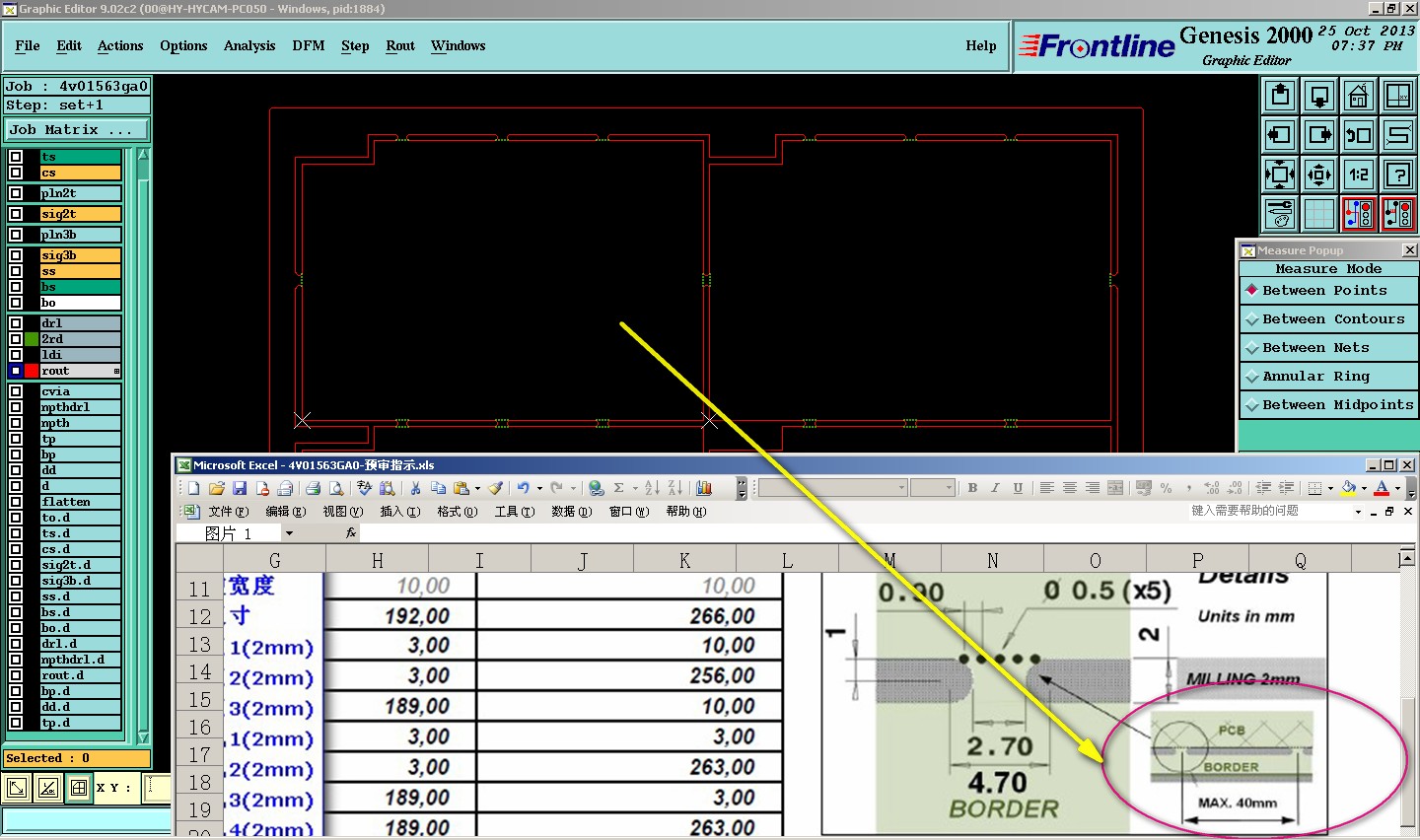The image size is (1420, 840).
Task: Open the Analysis menu
Action: [249, 46]
